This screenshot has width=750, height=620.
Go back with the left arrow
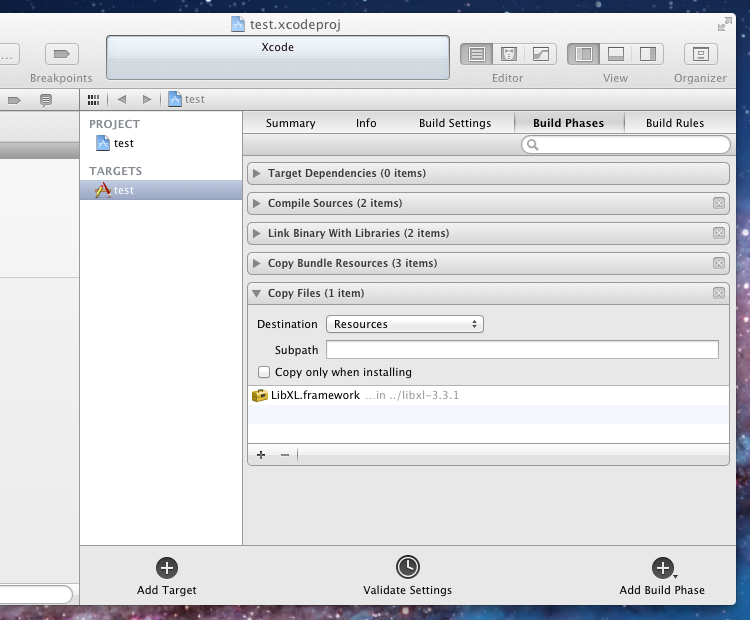122,100
